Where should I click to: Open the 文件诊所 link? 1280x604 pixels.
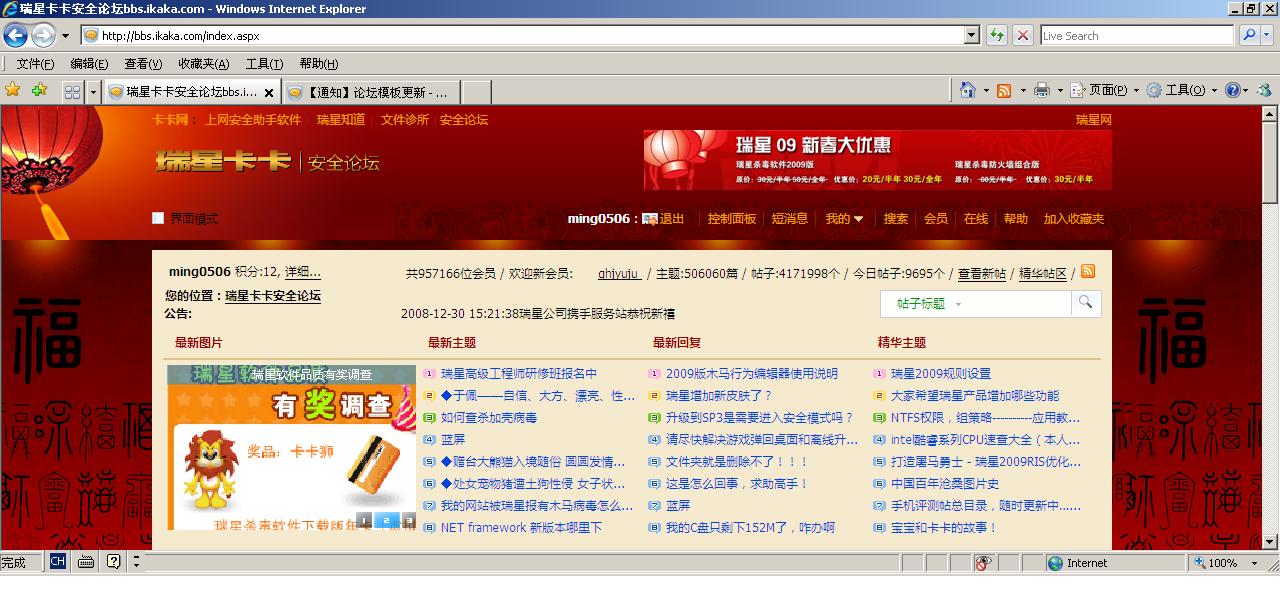[x=405, y=119]
